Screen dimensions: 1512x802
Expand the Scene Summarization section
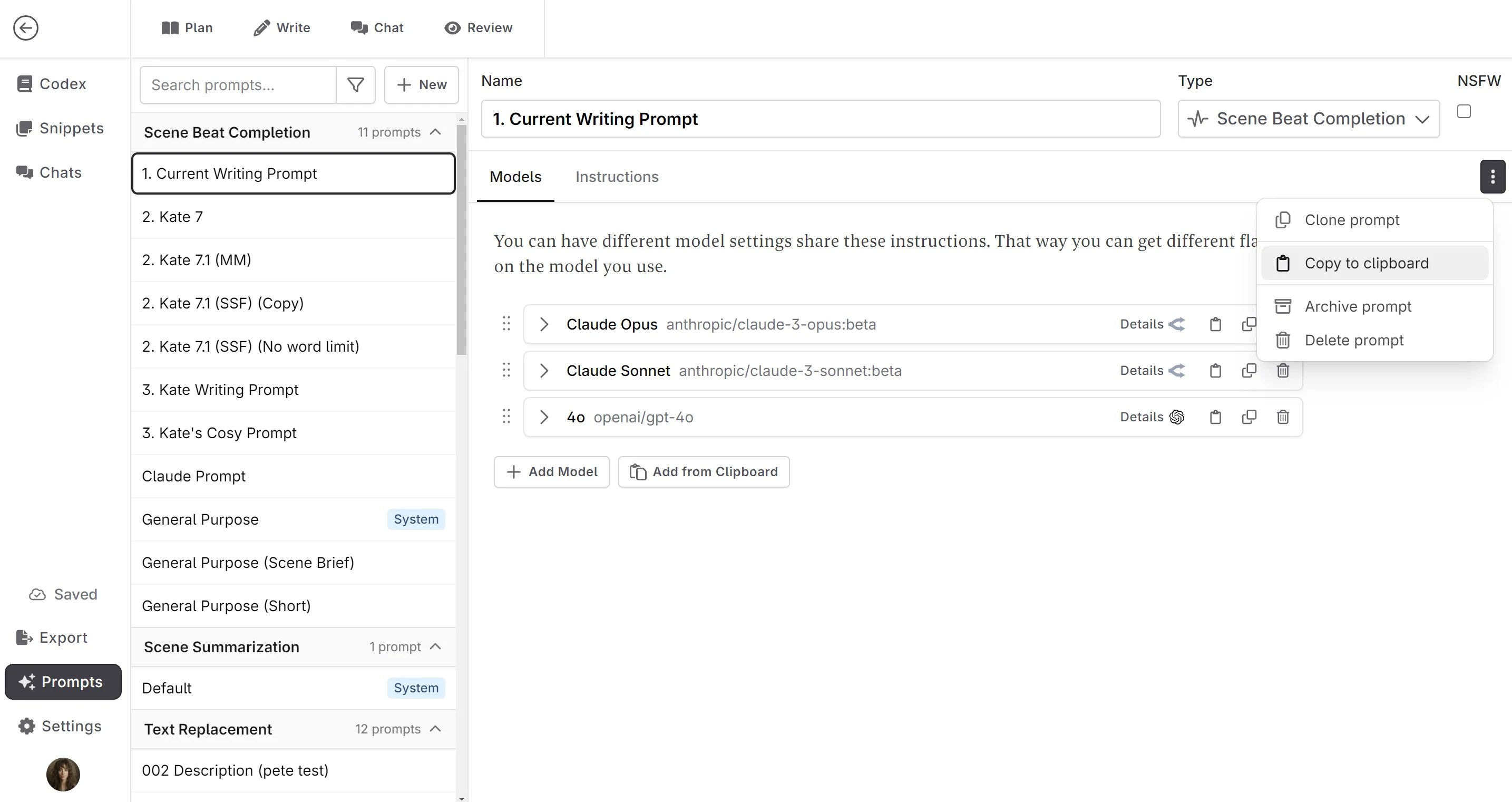tap(436, 646)
